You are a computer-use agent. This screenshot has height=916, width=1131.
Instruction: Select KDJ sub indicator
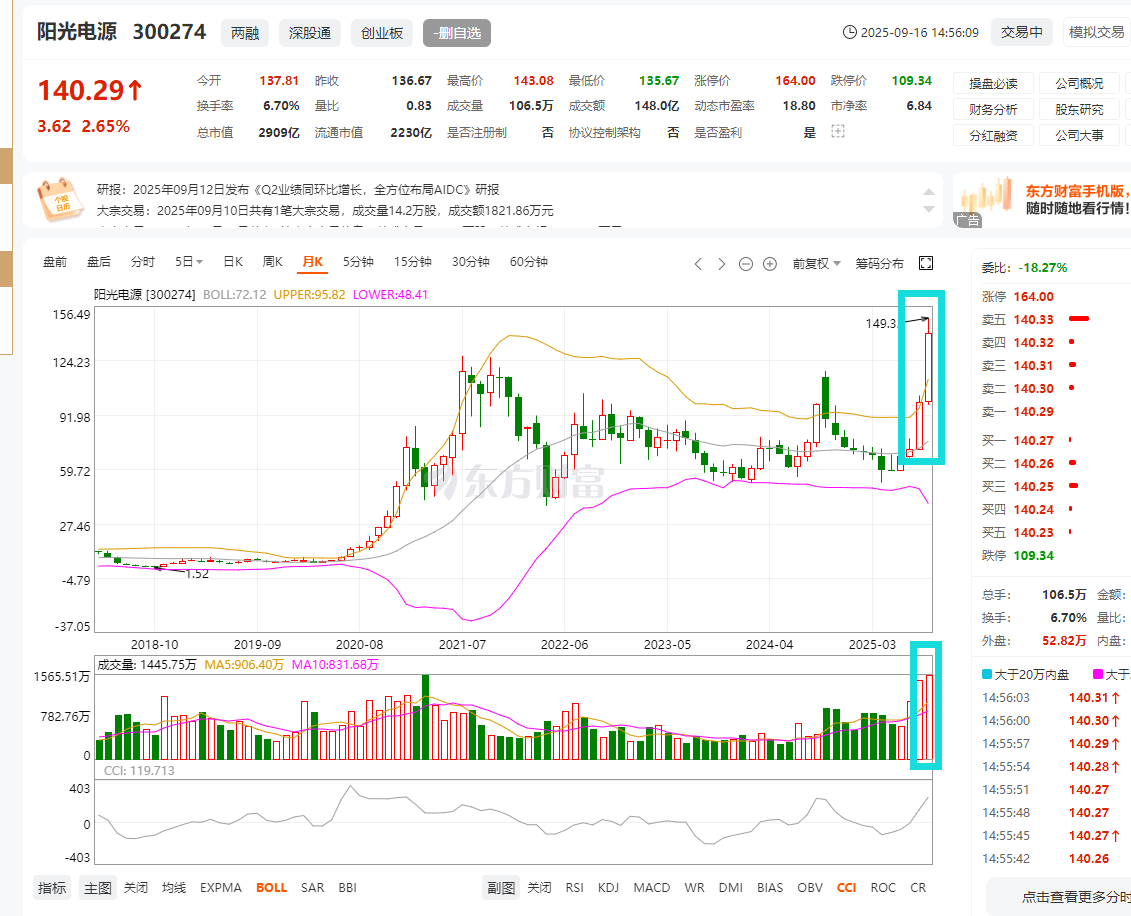[x=608, y=888]
